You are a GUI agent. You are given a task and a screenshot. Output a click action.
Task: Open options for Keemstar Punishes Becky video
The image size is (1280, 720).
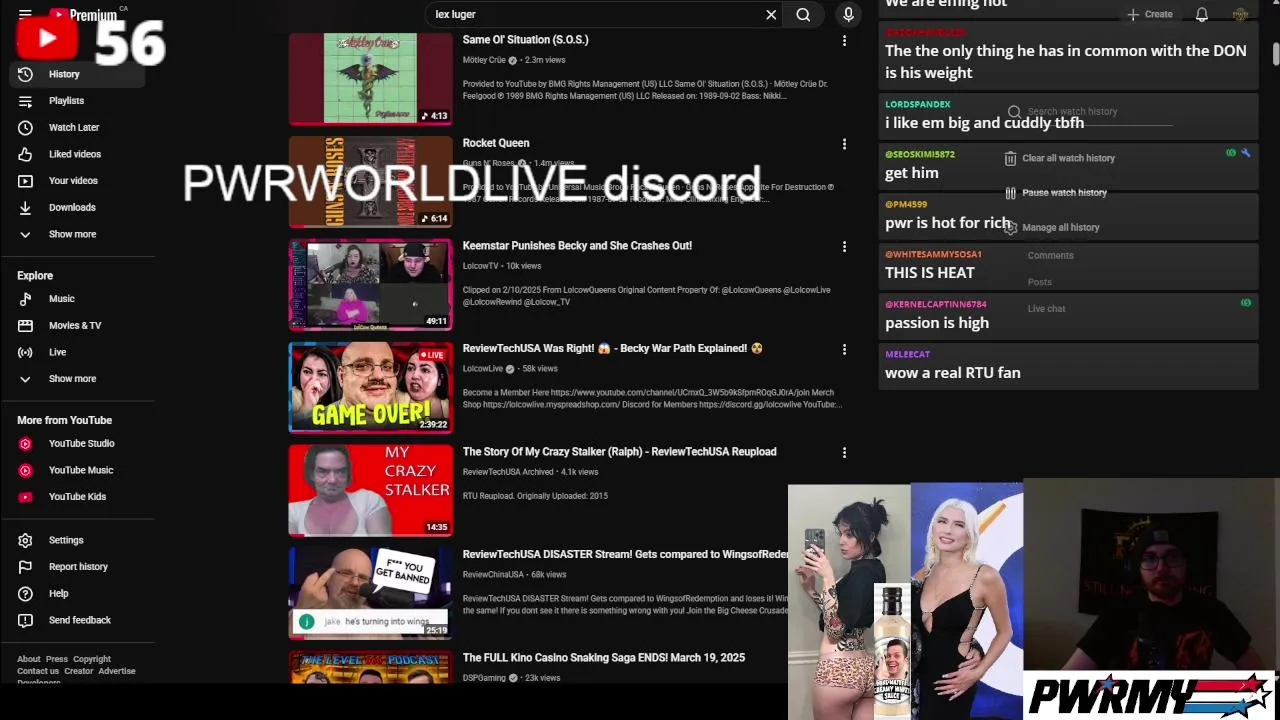click(x=844, y=247)
